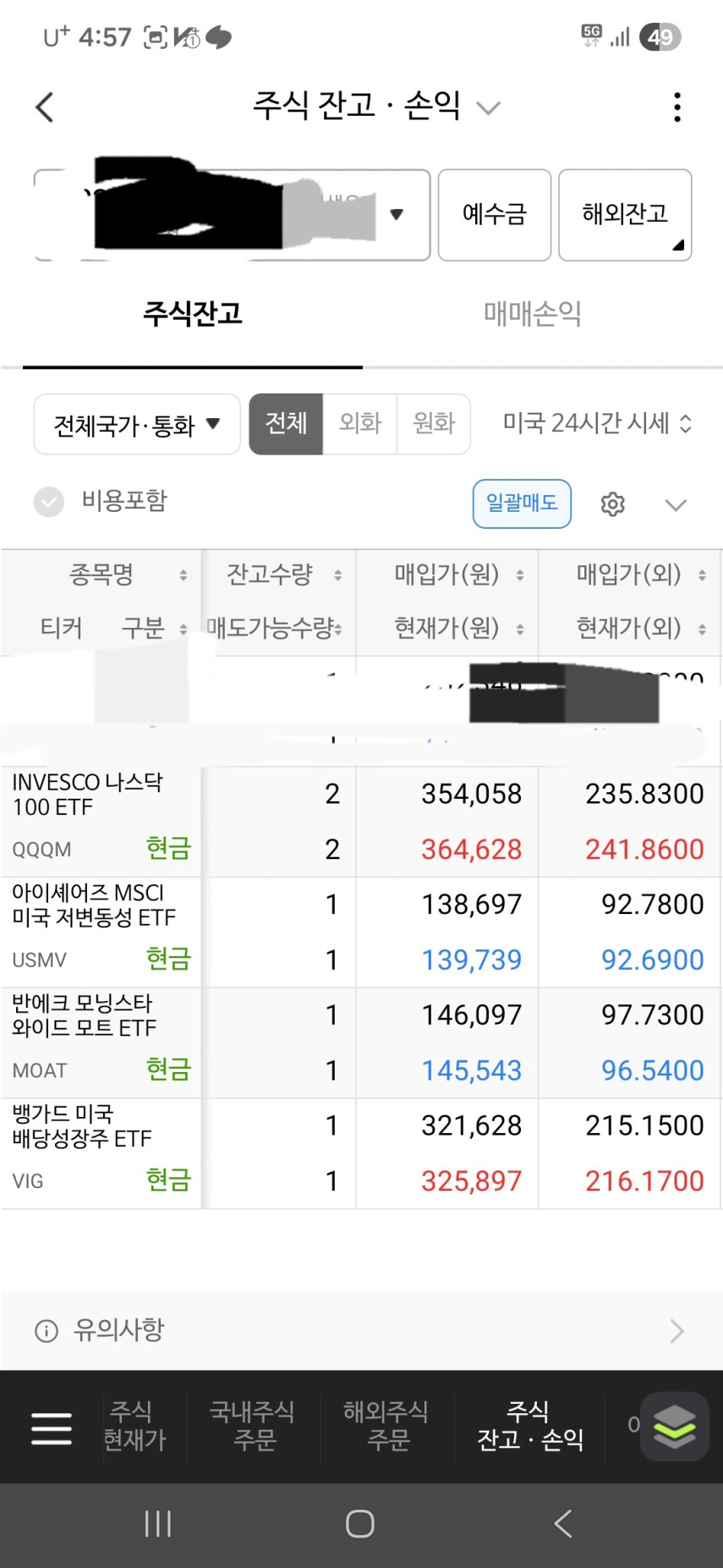The width and height of the screenshot is (723, 1568).
Task: Open the 유의사항 notice row
Action: 361,1330
